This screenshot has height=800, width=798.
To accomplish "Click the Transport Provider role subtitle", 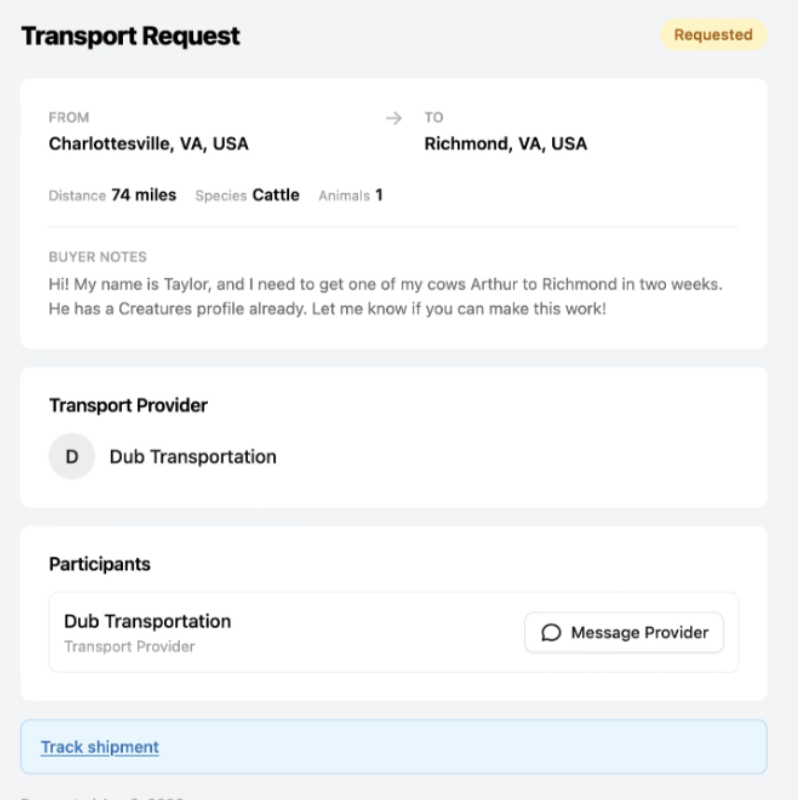I will (x=130, y=646).
